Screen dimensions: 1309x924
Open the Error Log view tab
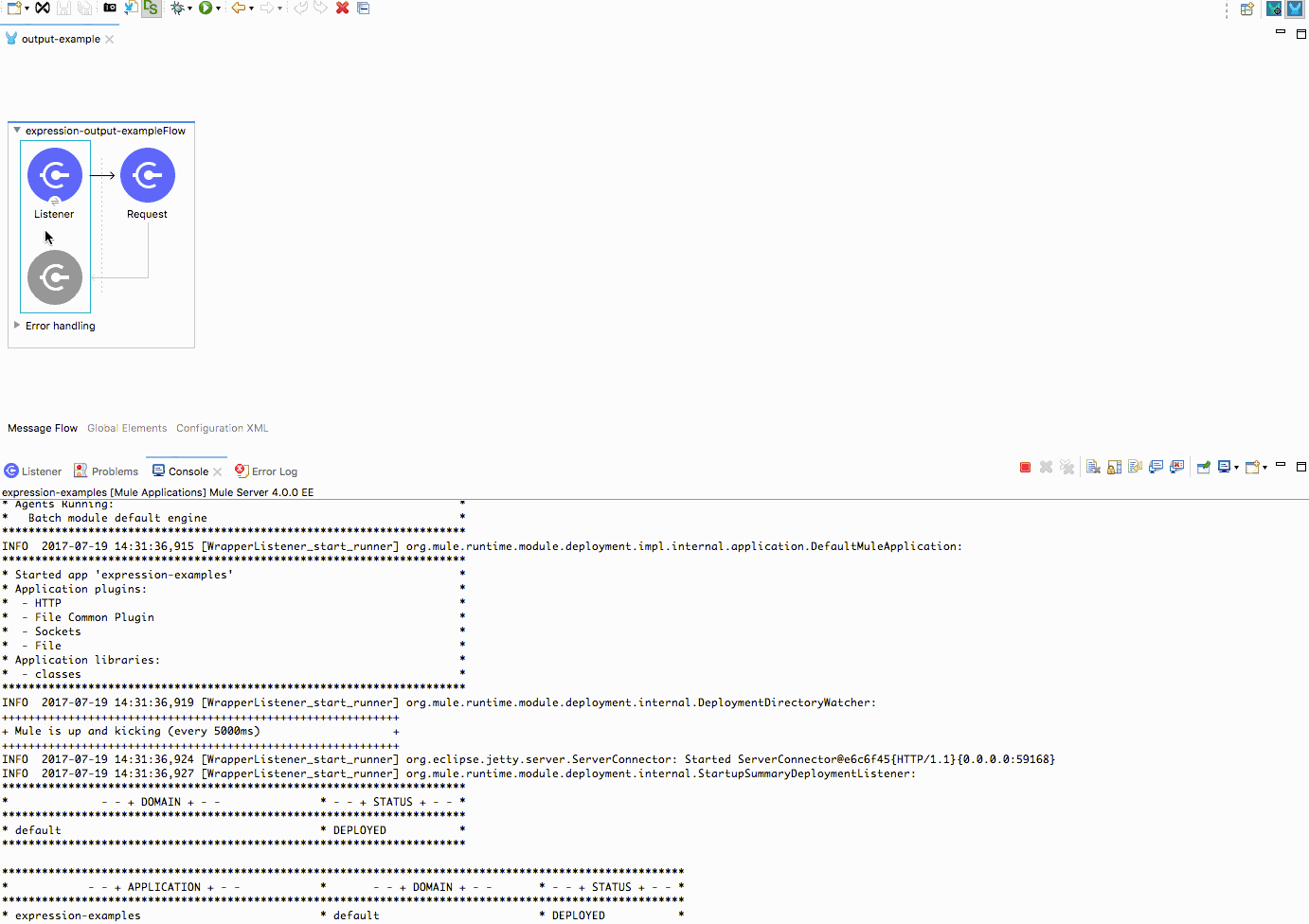[273, 471]
